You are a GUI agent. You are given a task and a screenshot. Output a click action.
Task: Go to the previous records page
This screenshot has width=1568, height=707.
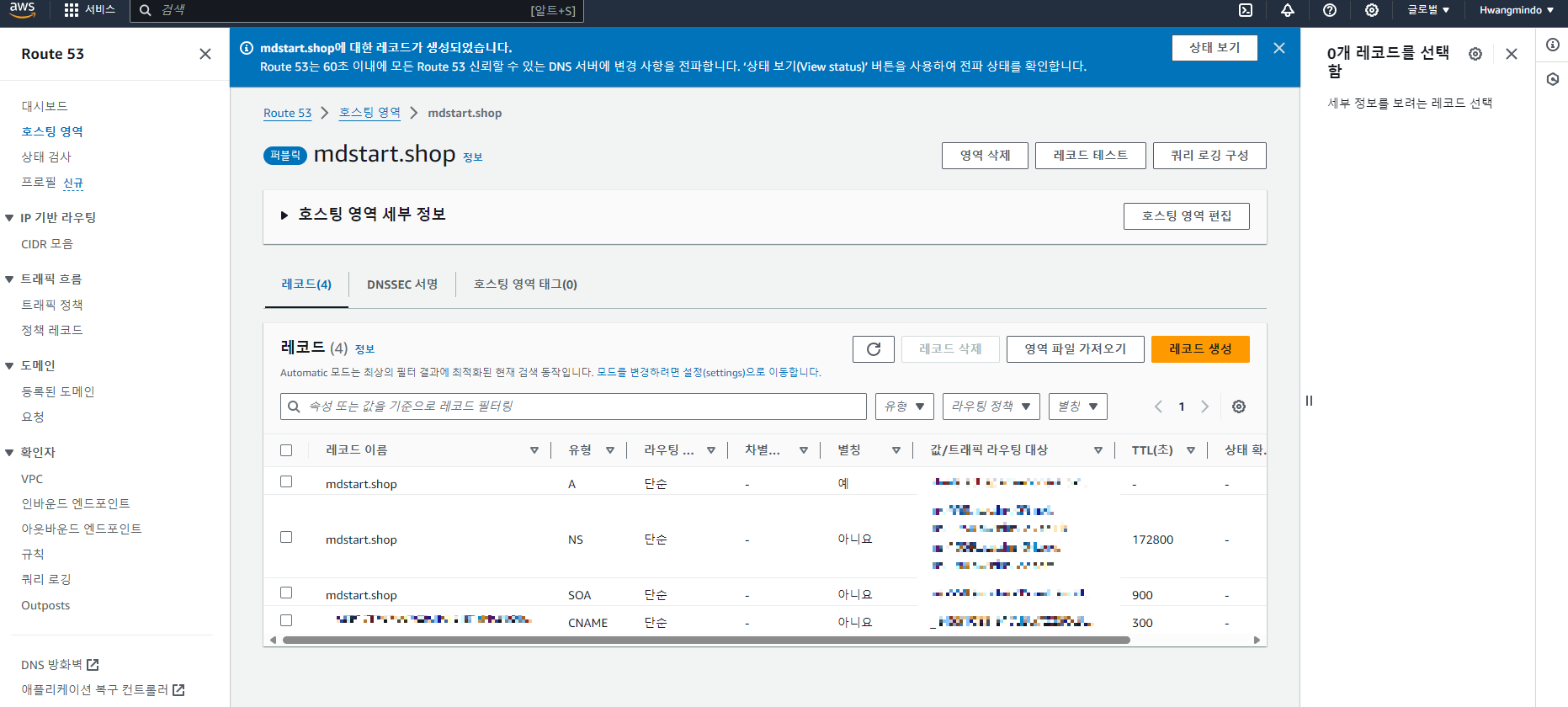(1158, 407)
